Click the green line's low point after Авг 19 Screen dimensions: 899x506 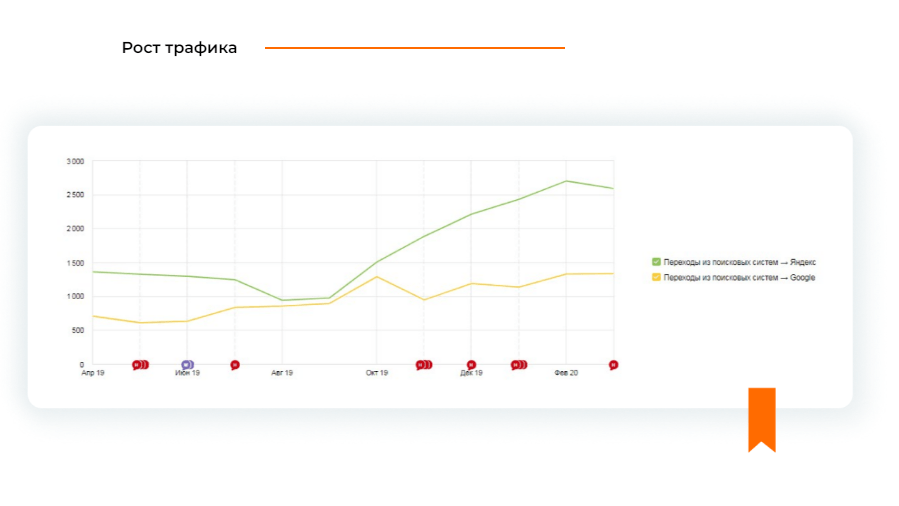282,300
